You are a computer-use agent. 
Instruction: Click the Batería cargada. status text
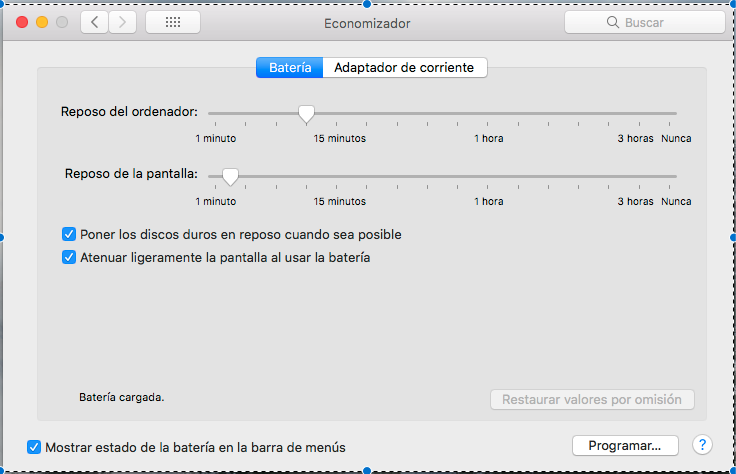coord(122,397)
